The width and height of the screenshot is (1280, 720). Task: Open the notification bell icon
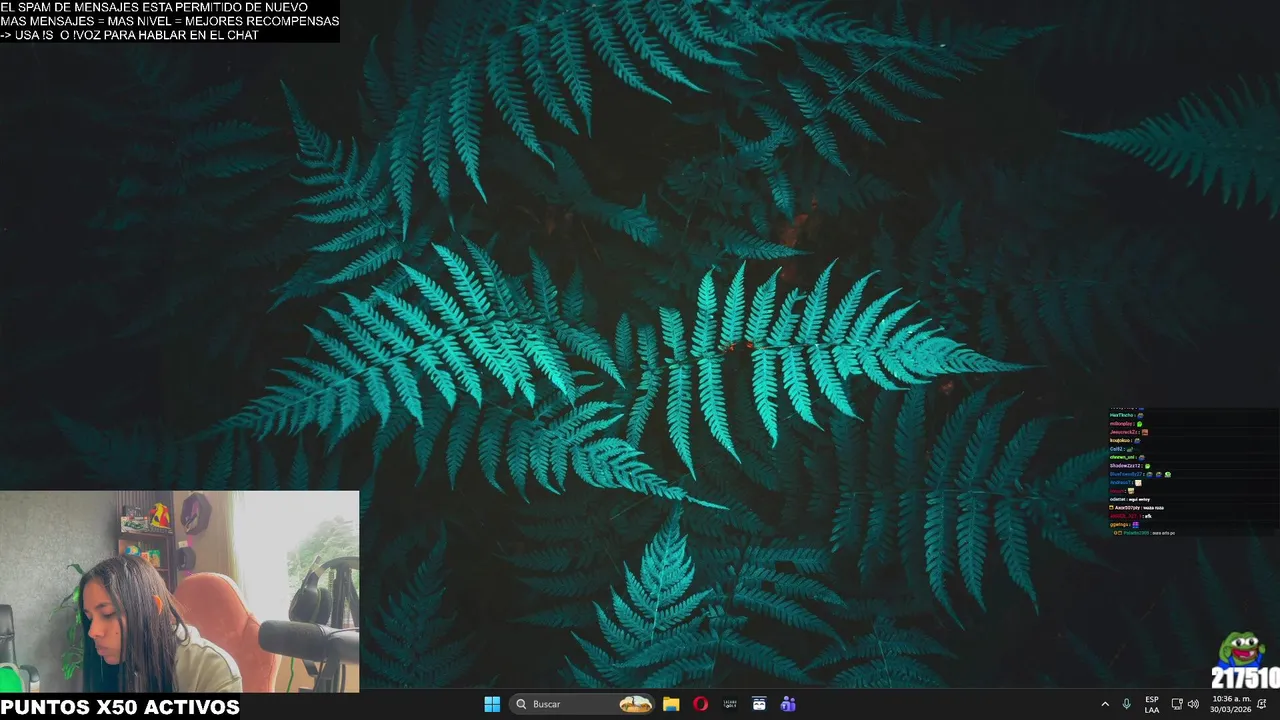point(1263,704)
